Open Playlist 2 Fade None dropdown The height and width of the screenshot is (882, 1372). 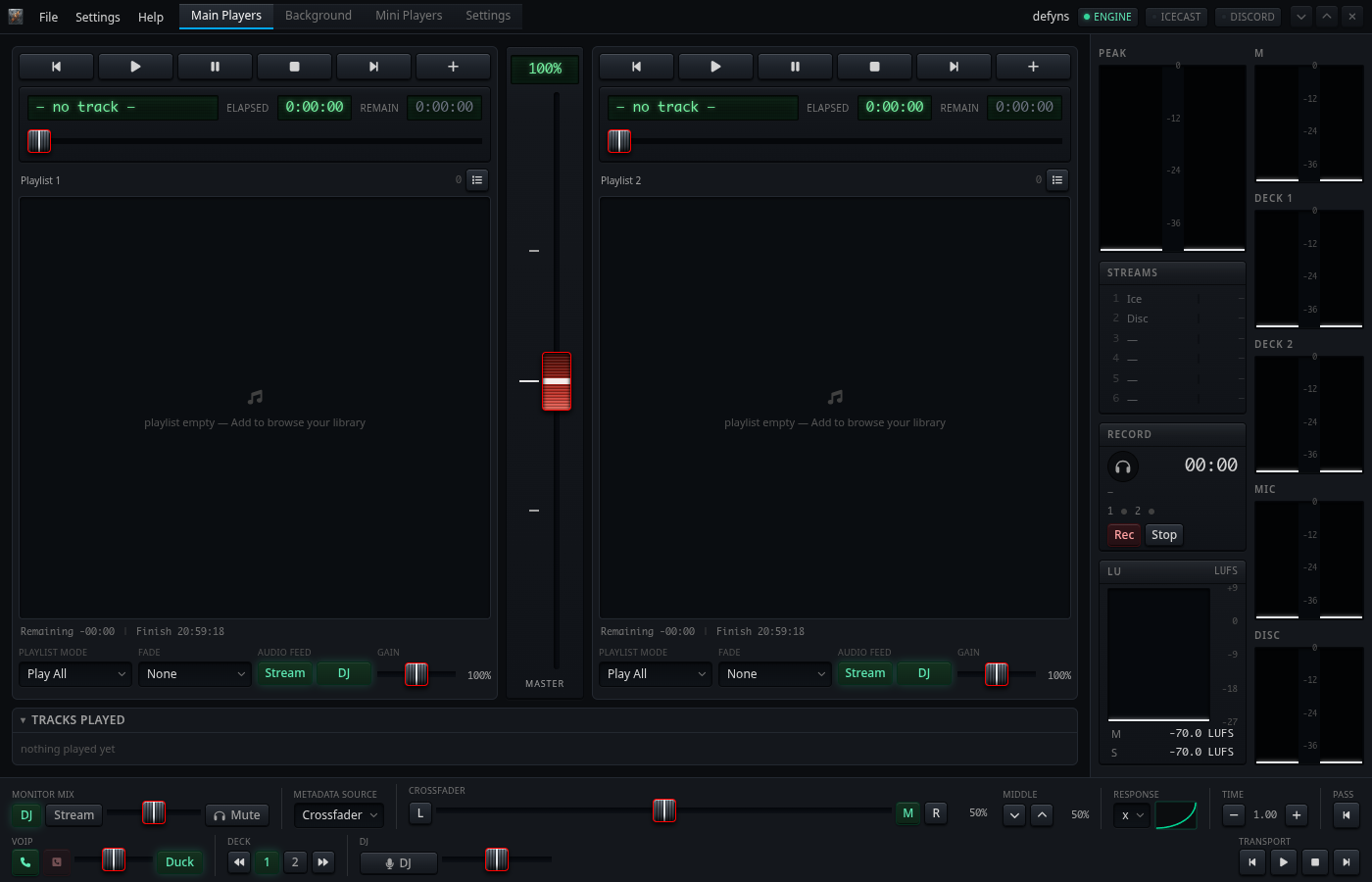(774, 674)
